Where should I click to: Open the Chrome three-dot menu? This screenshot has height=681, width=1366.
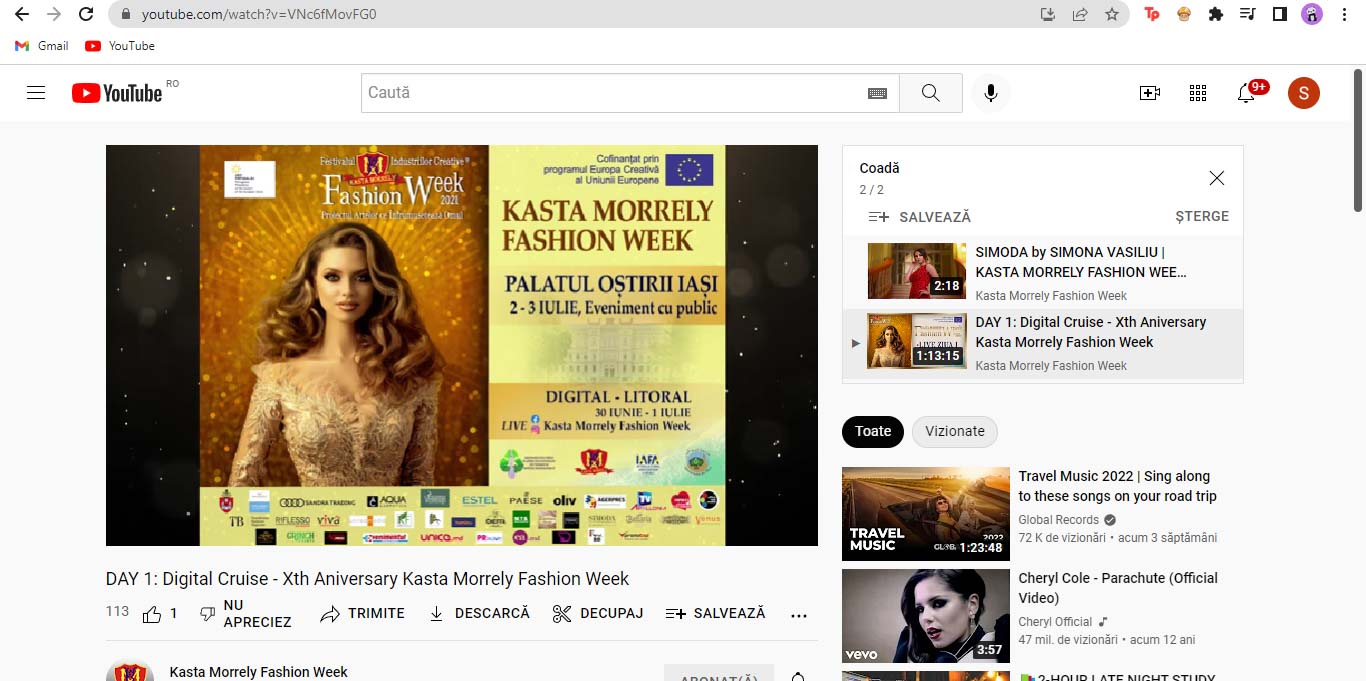coord(1343,14)
